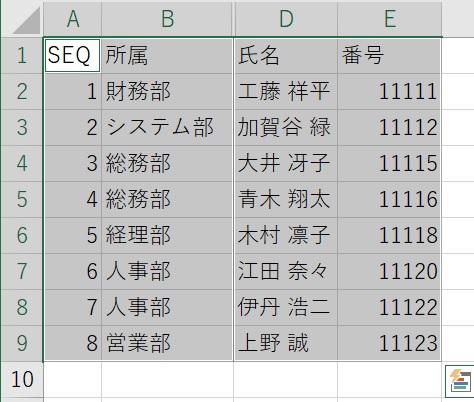The width and height of the screenshot is (474, 402).
Task: Select row 1 header
Action: (22, 55)
